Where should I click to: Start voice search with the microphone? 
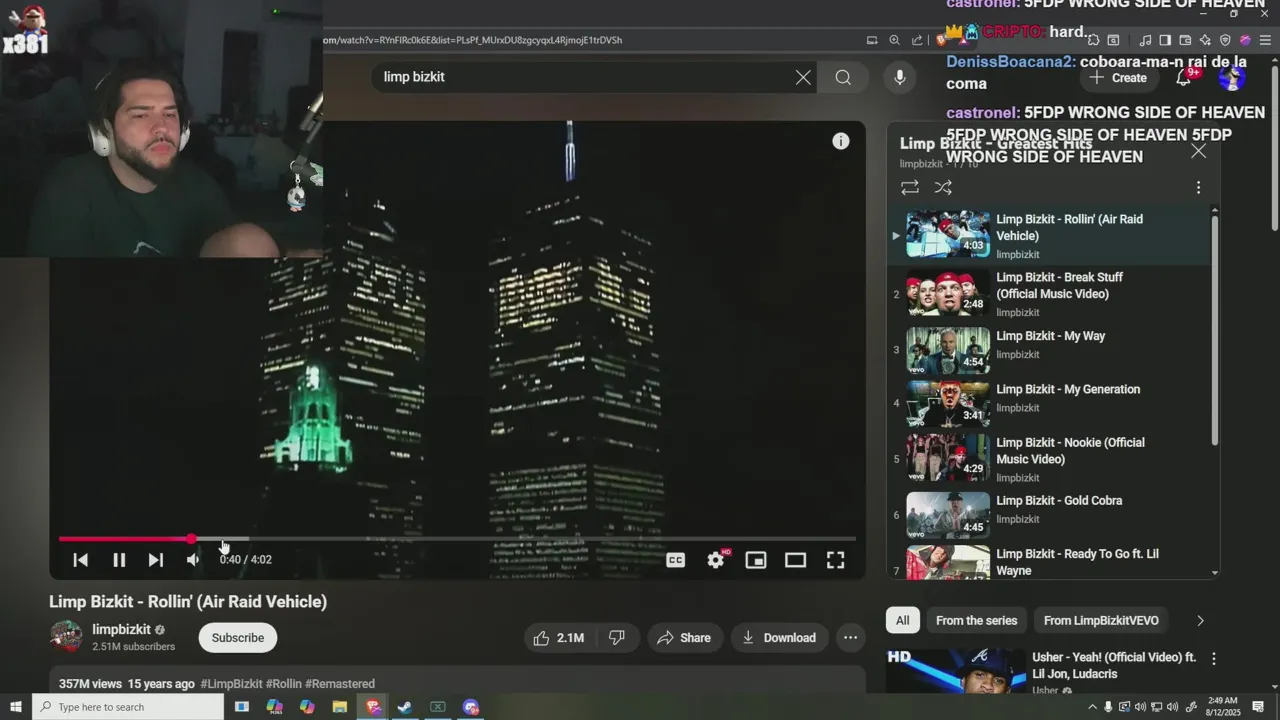(x=900, y=77)
